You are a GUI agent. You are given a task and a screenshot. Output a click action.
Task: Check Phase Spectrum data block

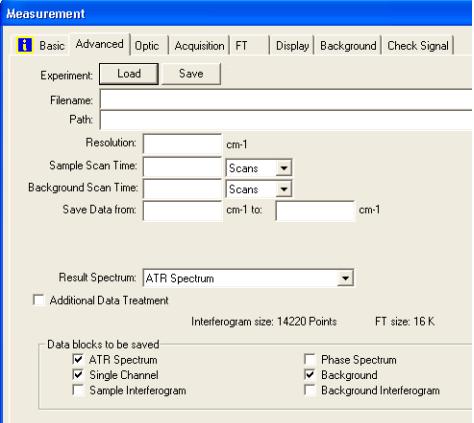310,359
